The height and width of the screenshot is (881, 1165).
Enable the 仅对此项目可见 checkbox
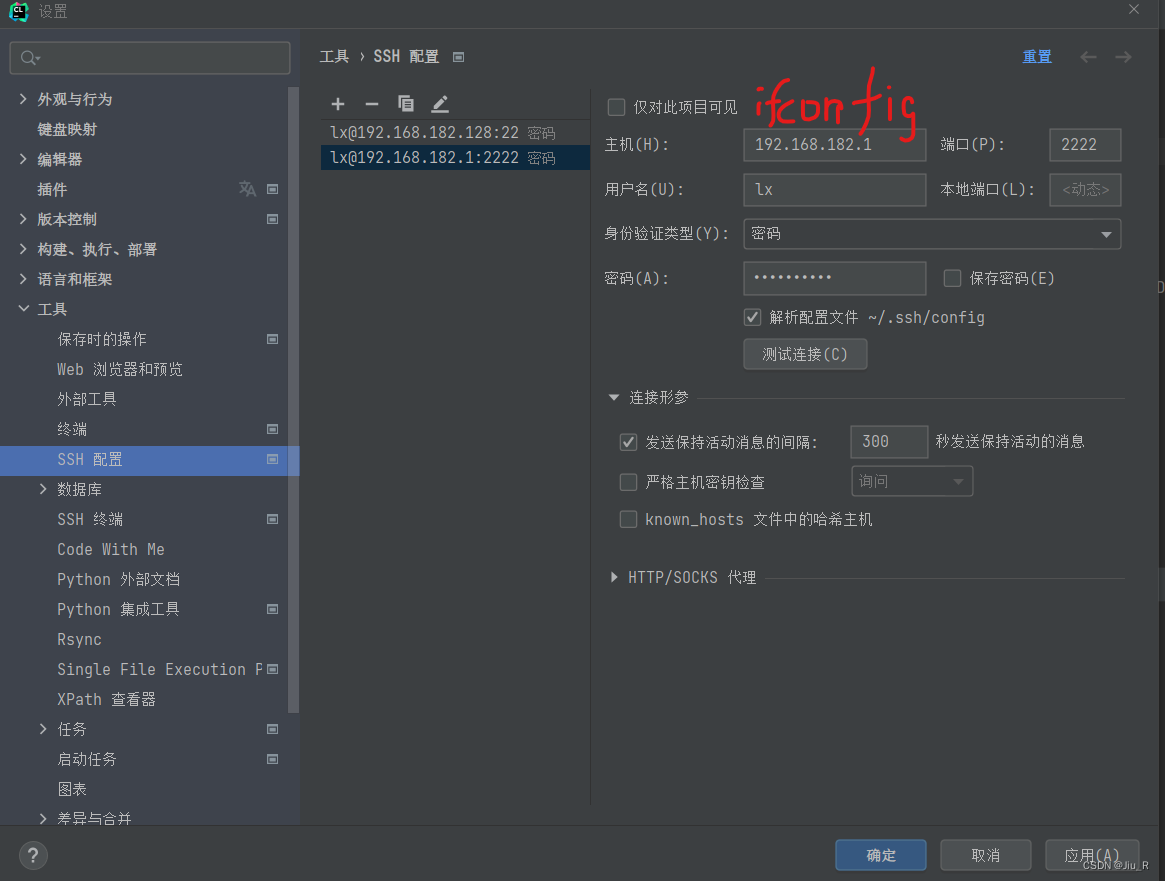pos(615,107)
